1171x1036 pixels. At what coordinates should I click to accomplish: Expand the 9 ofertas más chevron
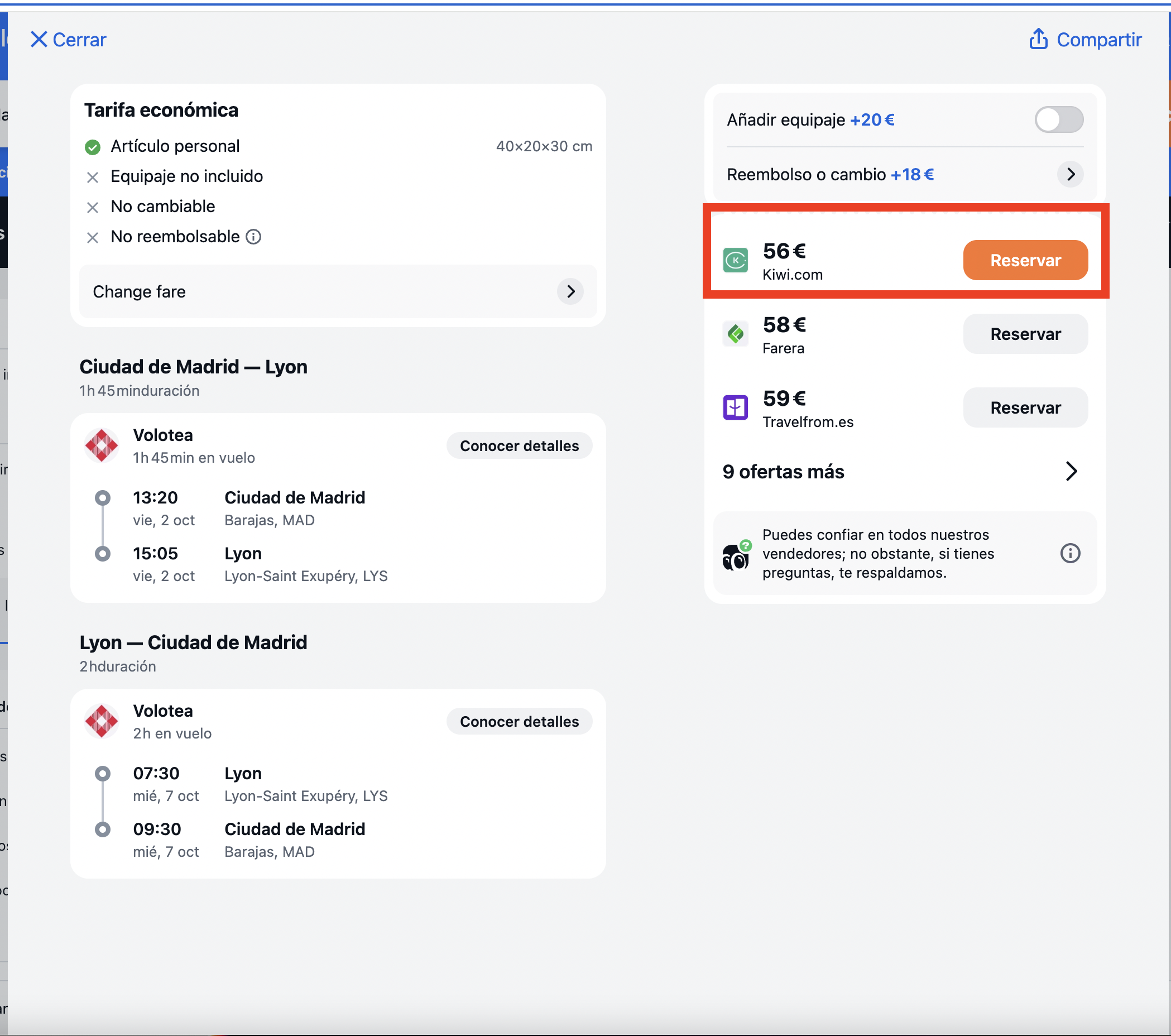(1071, 471)
